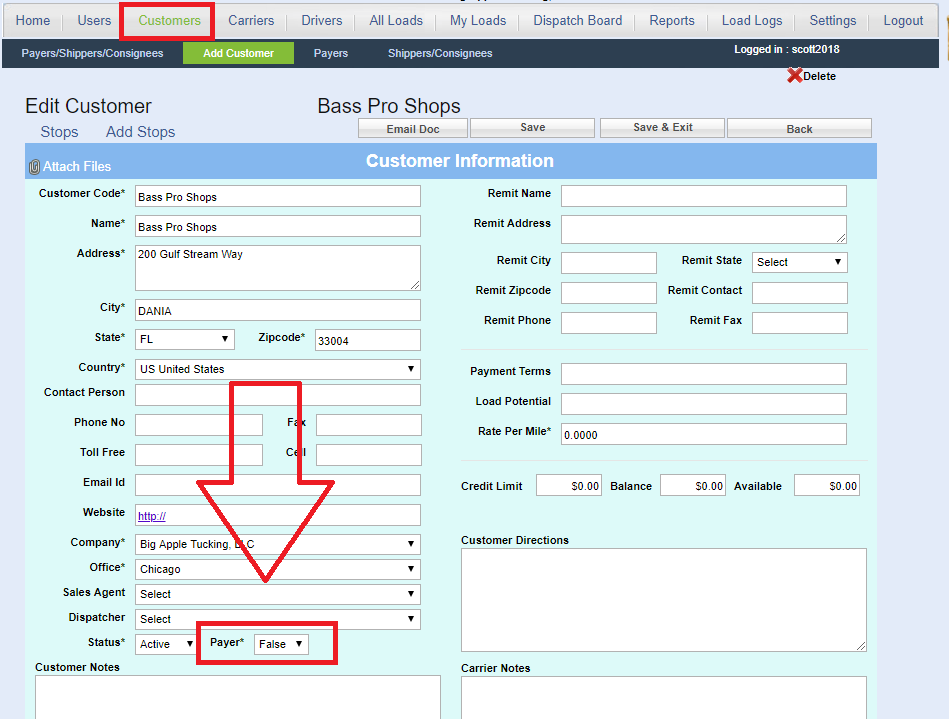
Task: Click the red X Delete icon
Action: pos(795,76)
